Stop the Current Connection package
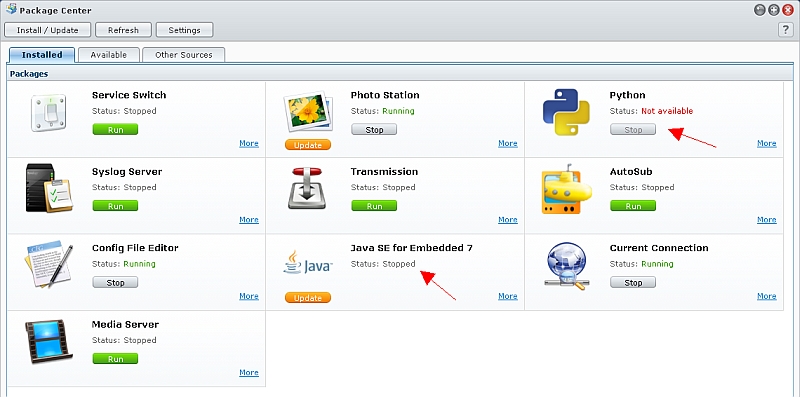This screenshot has width=800, height=397. pos(633,283)
